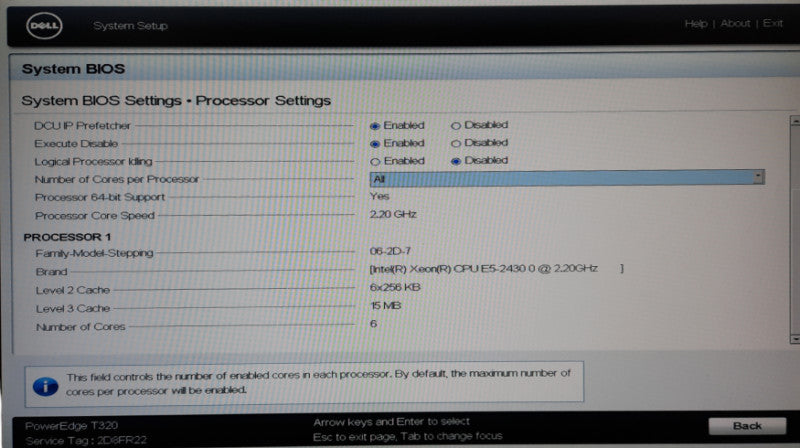800x448 pixels.
Task: Click the Back button
Action: click(747, 426)
